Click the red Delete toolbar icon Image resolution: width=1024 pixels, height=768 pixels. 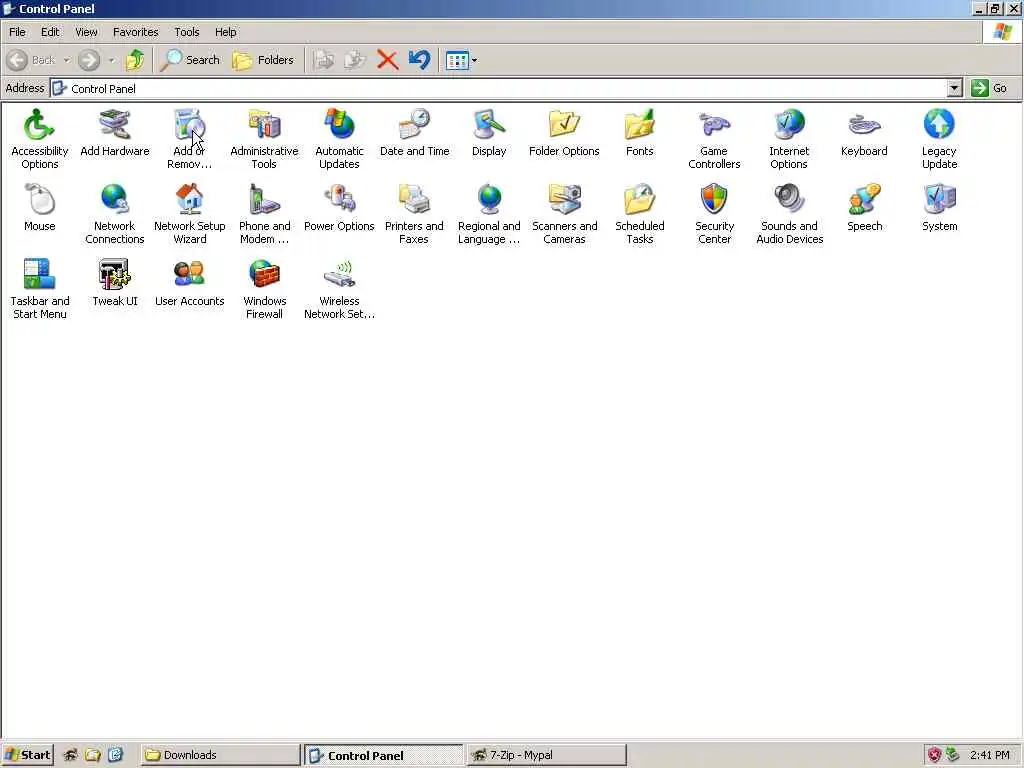(x=387, y=60)
